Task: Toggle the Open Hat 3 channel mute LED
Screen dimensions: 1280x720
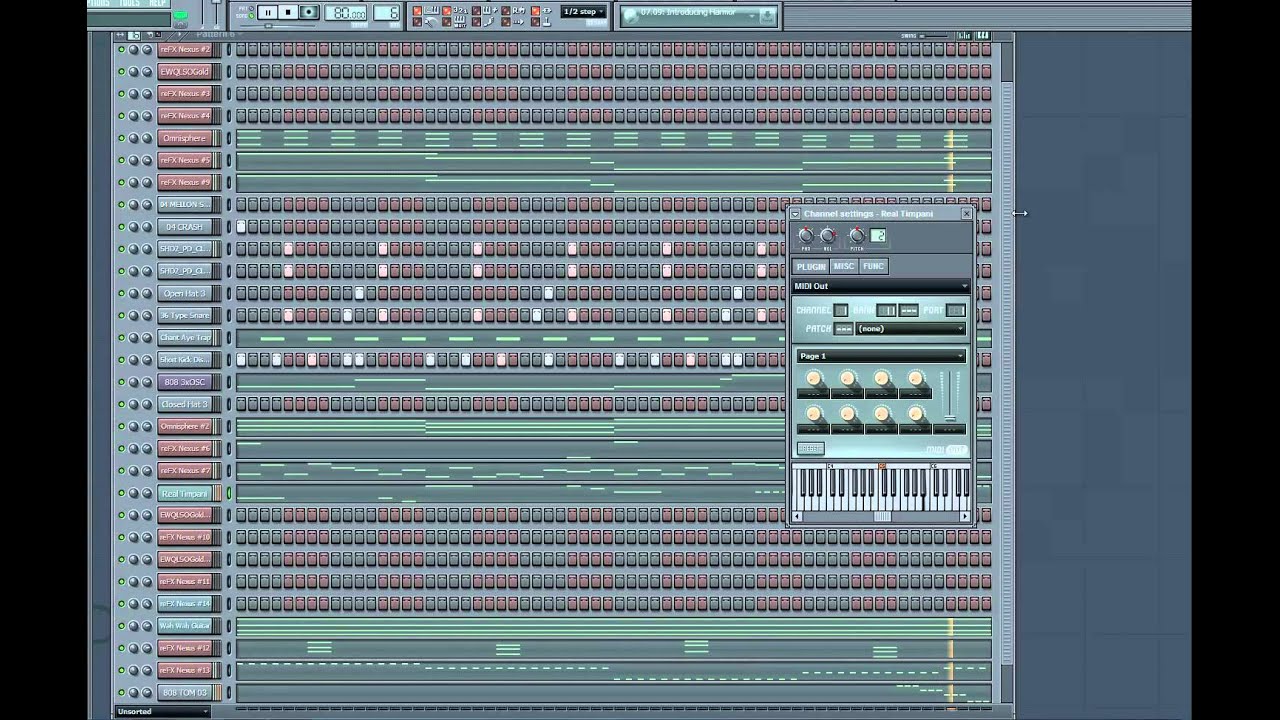Action: point(122,293)
